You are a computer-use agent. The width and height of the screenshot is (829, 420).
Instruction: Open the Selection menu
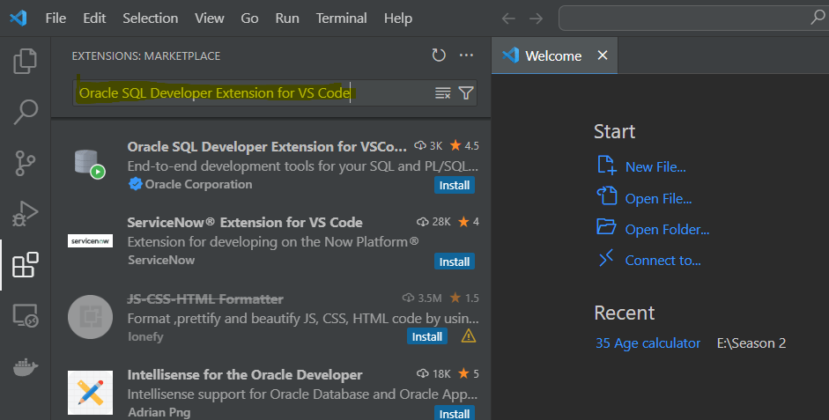(x=148, y=18)
